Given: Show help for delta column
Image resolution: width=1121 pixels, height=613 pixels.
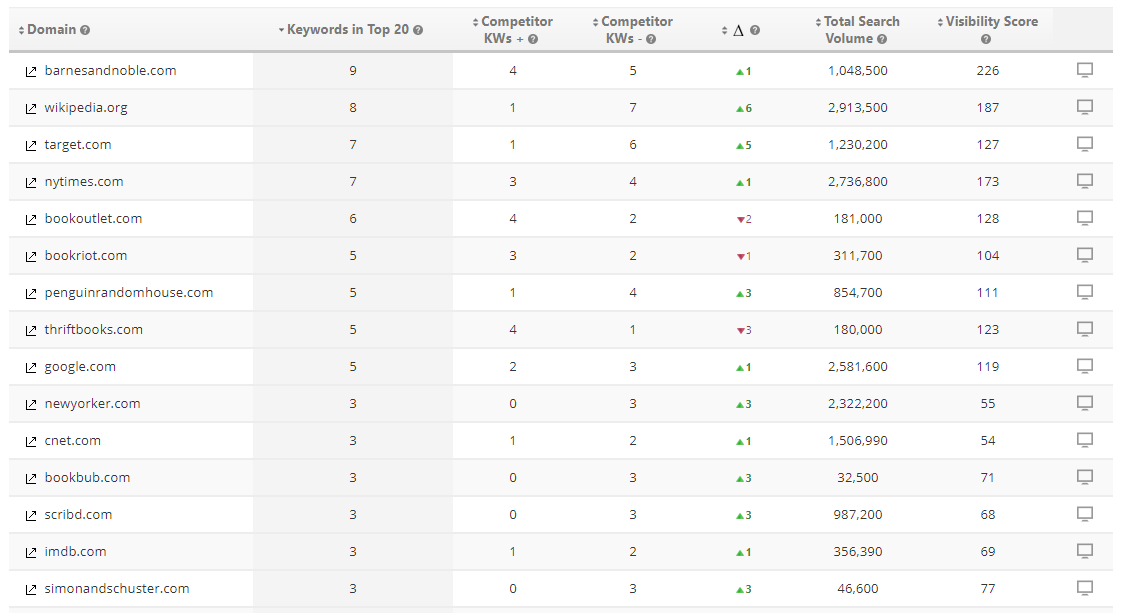Looking at the screenshot, I should coord(755,30).
